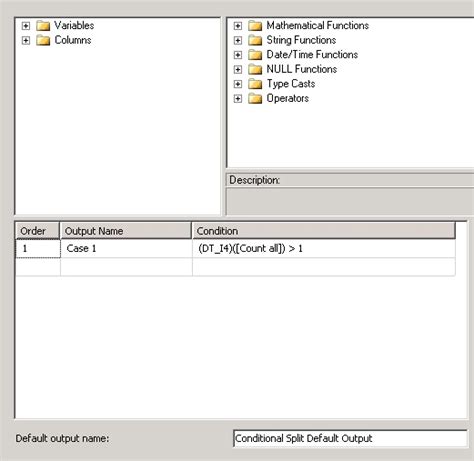Select the Date/Time Functions label
This screenshot has height=461, width=474.
click(x=312, y=54)
